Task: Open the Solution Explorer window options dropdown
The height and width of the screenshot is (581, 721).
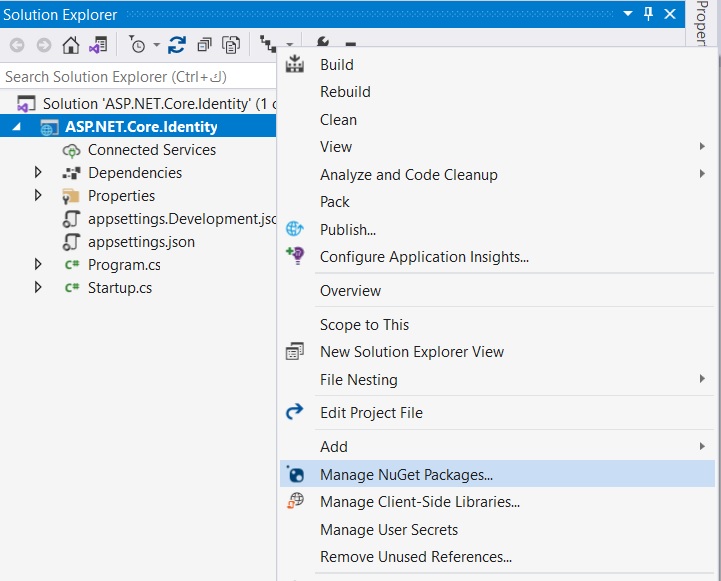Action: pyautogui.click(x=628, y=14)
